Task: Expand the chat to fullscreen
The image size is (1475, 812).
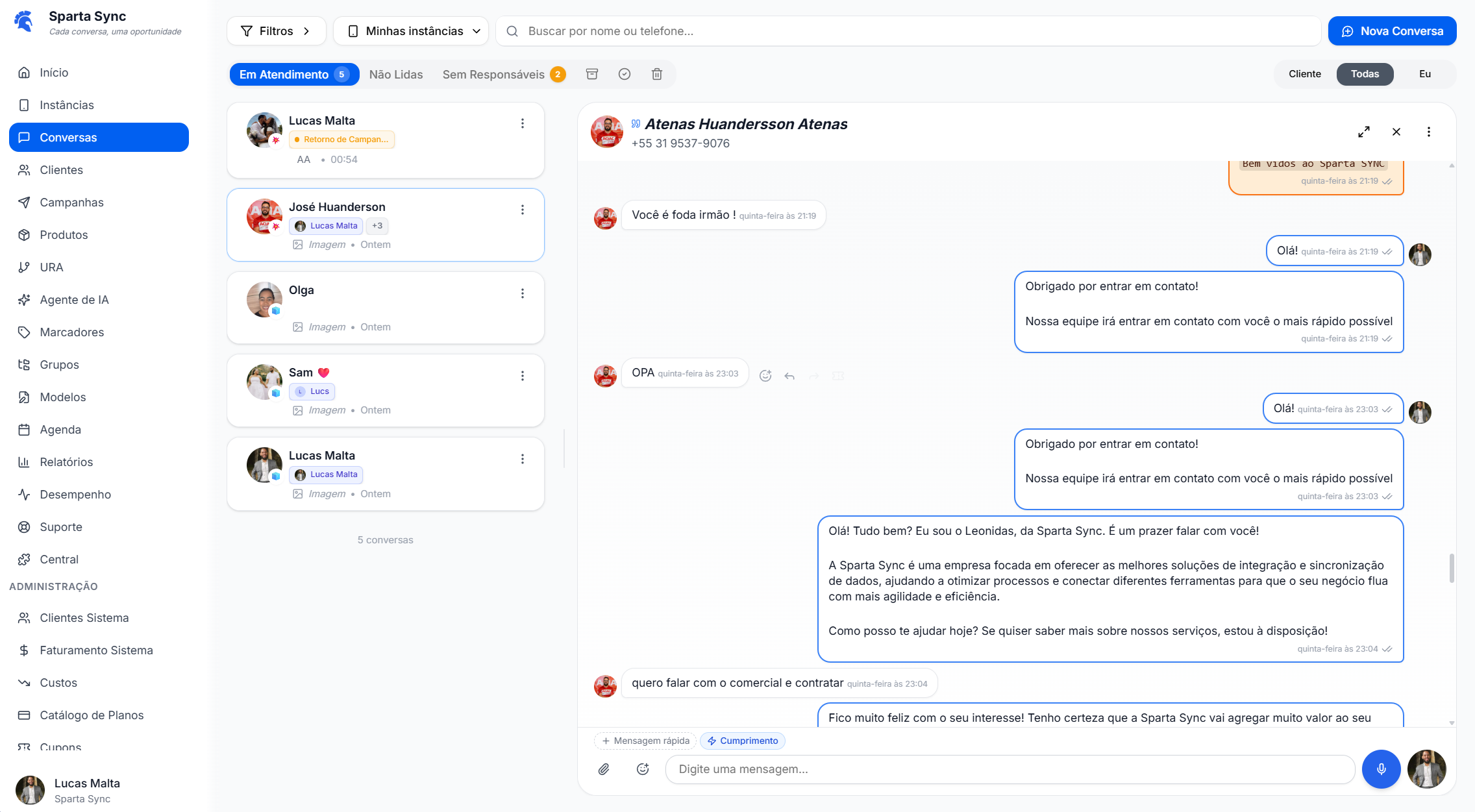Action: 1363,132
